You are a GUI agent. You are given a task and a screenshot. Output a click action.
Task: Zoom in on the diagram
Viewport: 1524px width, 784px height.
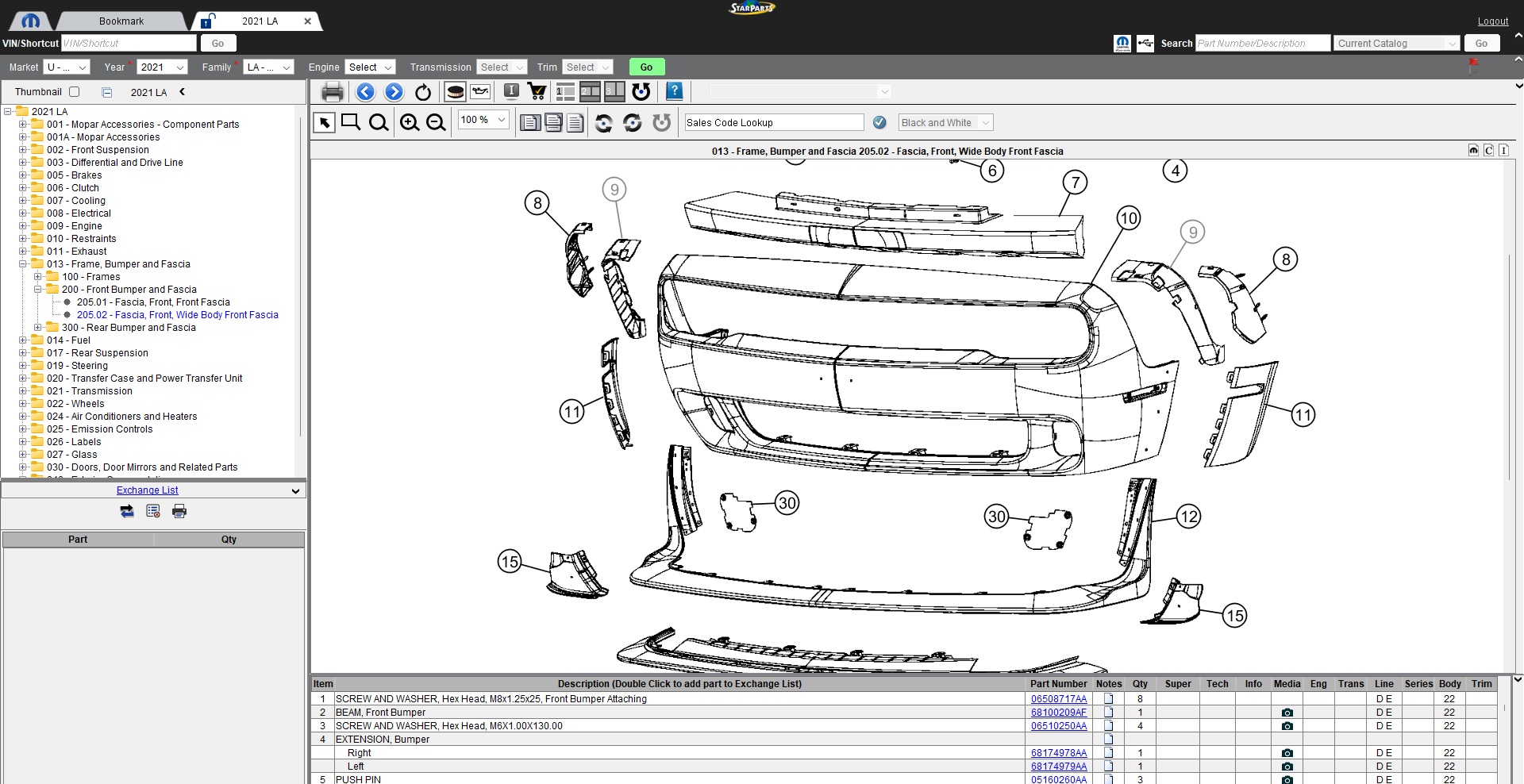[410, 122]
